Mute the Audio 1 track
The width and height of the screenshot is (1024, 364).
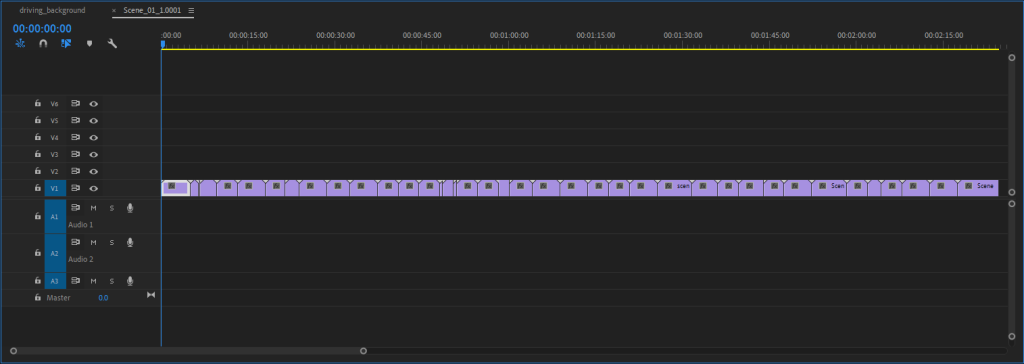pyautogui.click(x=93, y=208)
